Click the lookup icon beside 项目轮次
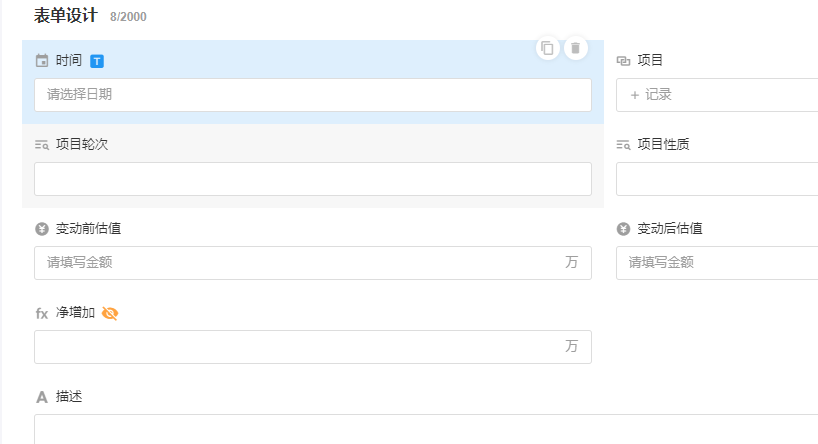The width and height of the screenshot is (818, 444). [x=42, y=145]
